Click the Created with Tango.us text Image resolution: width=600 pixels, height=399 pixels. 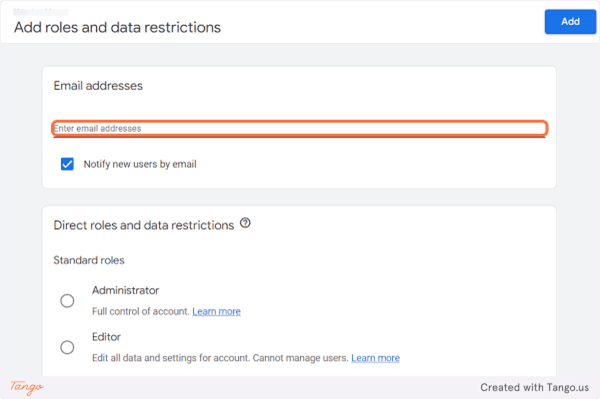pos(535,388)
